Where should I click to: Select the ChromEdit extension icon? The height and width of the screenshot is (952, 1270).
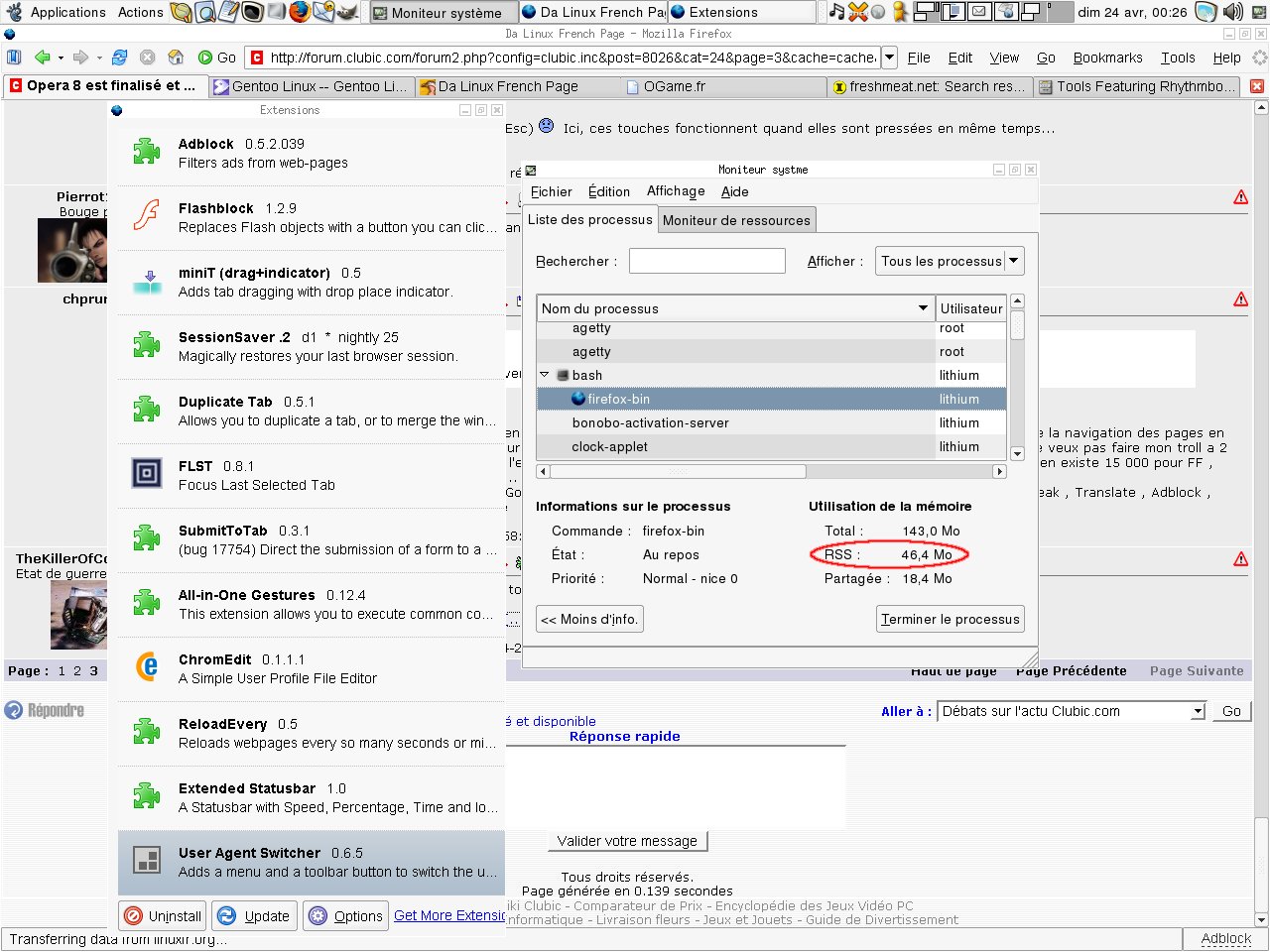coord(147,667)
